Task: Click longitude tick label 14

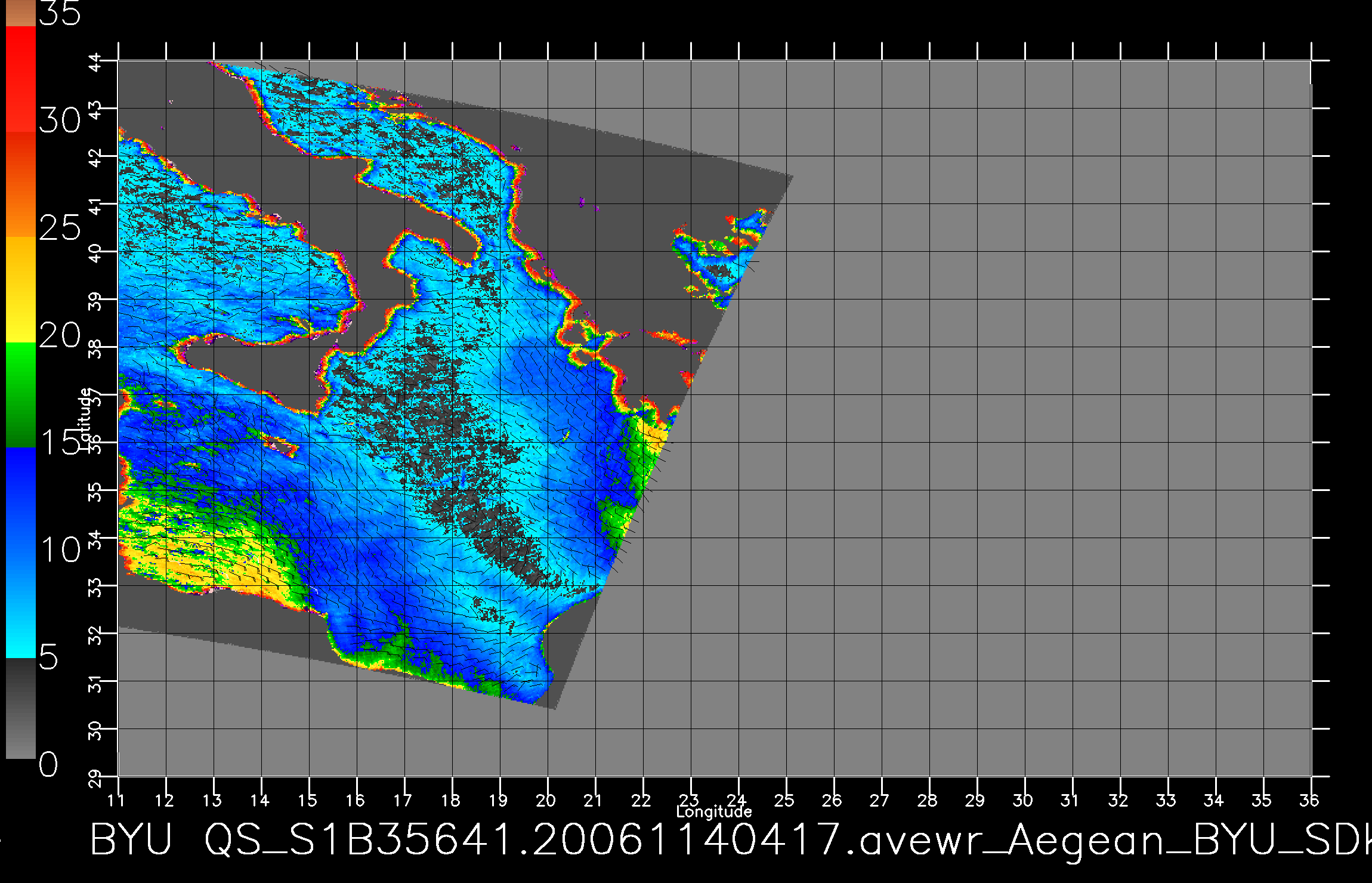Action: pyautogui.click(x=259, y=800)
